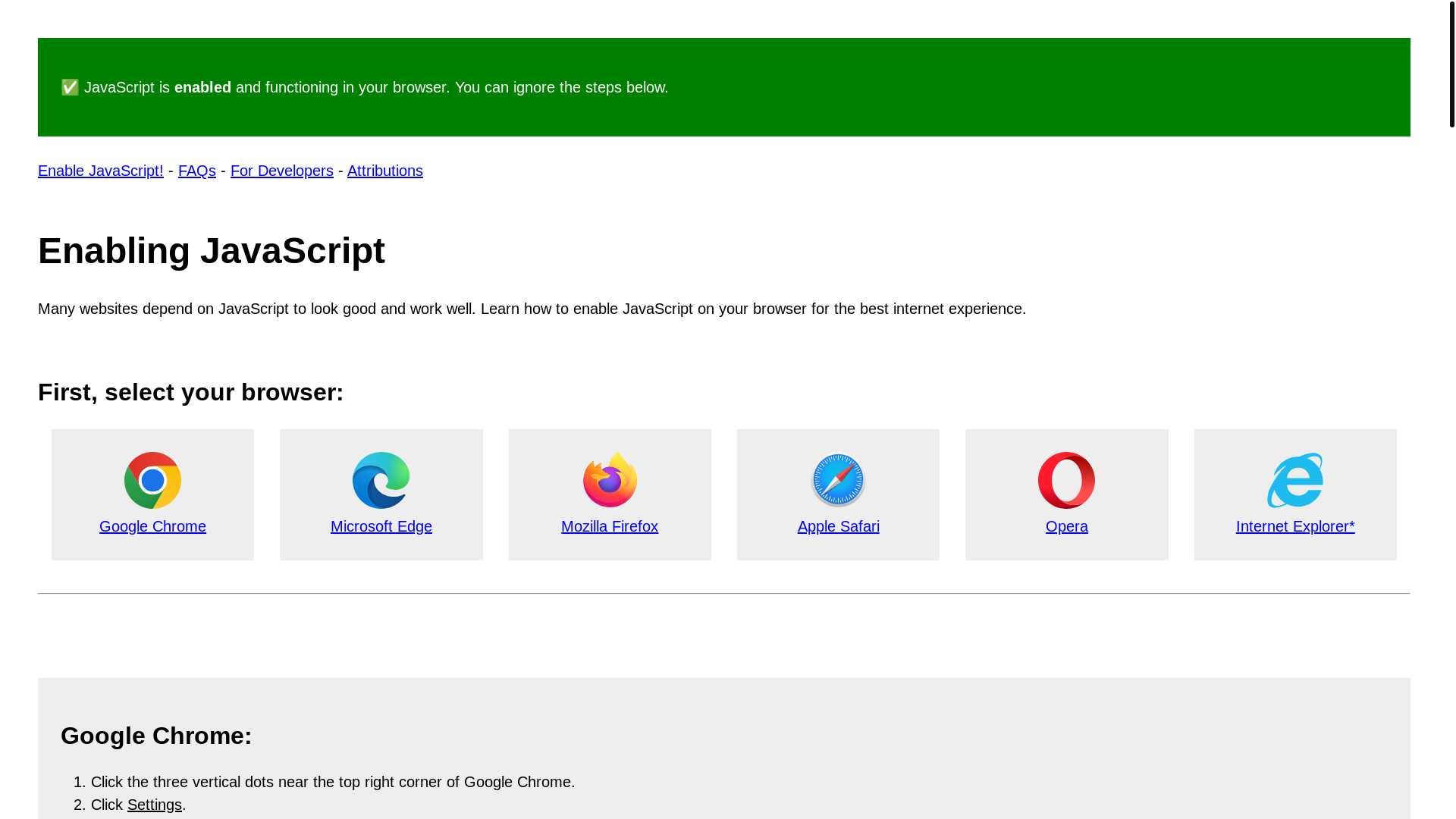The width and height of the screenshot is (1456, 819).
Task: Open the Mozilla Firefox text link
Action: pyautogui.click(x=610, y=526)
